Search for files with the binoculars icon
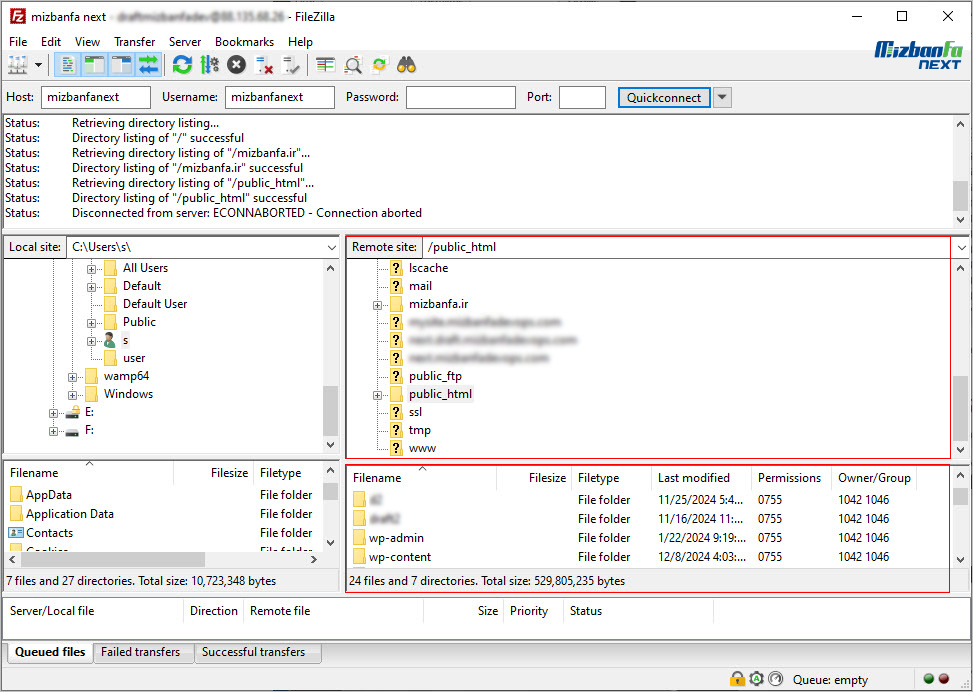The image size is (973, 692). [406, 65]
